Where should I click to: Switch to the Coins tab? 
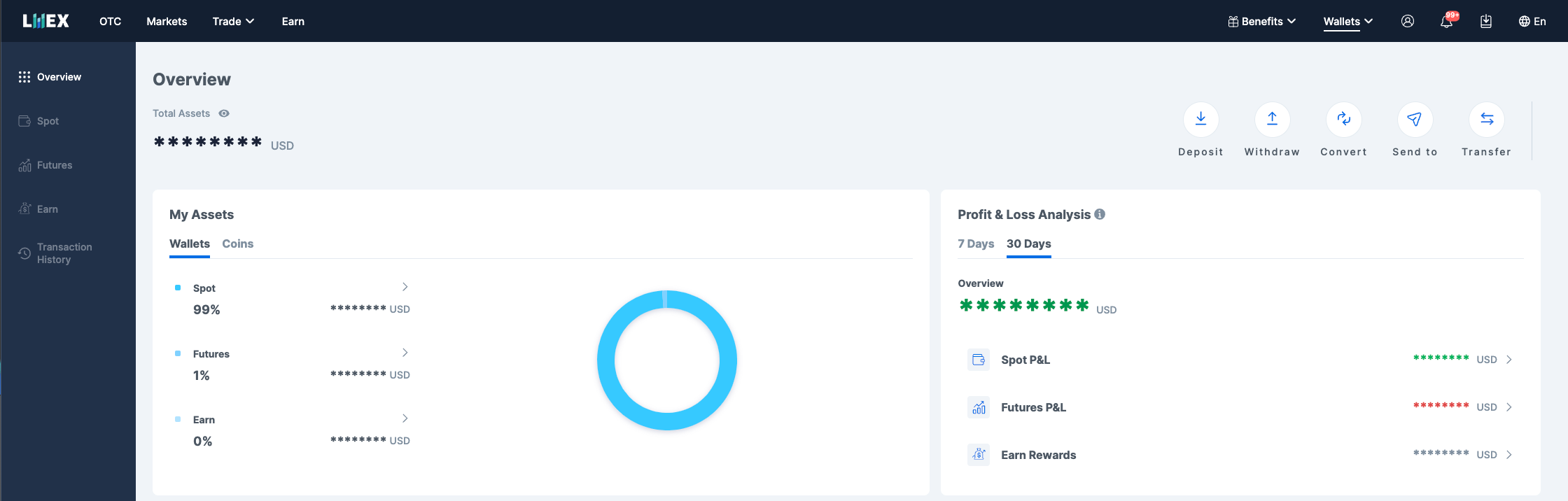(x=238, y=244)
